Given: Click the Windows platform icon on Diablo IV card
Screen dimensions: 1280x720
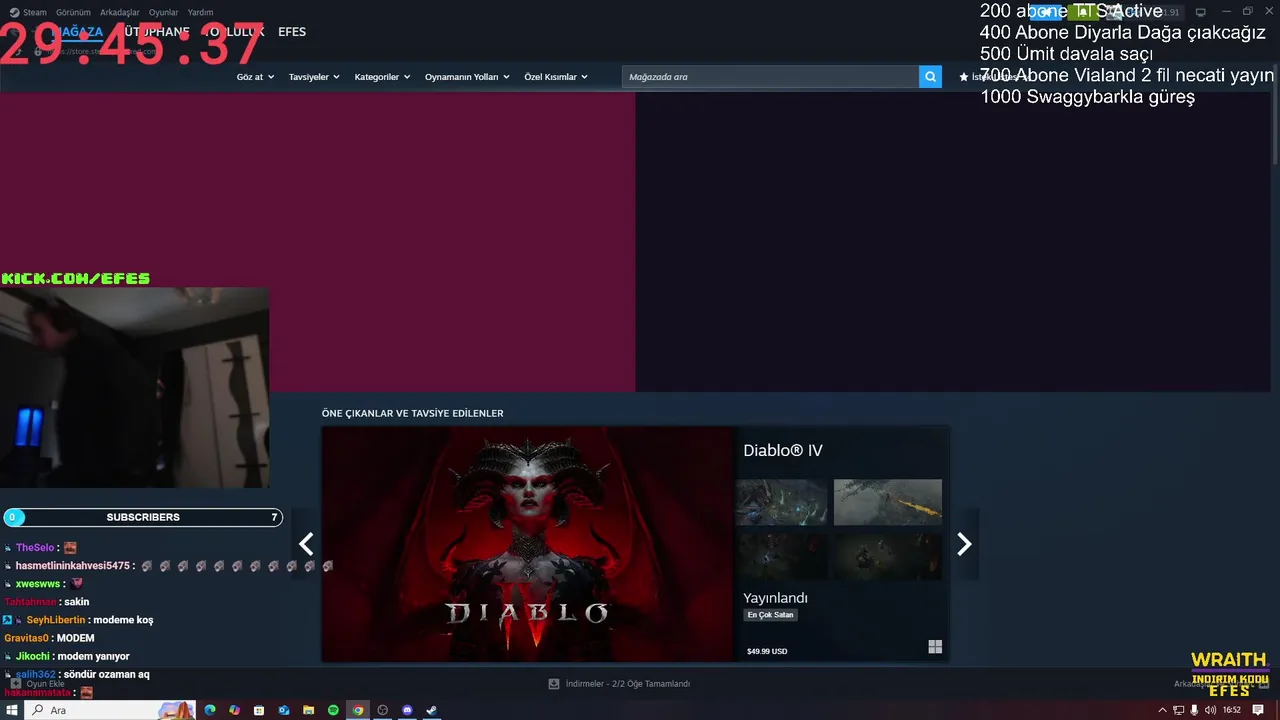Looking at the screenshot, I should point(935,647).
